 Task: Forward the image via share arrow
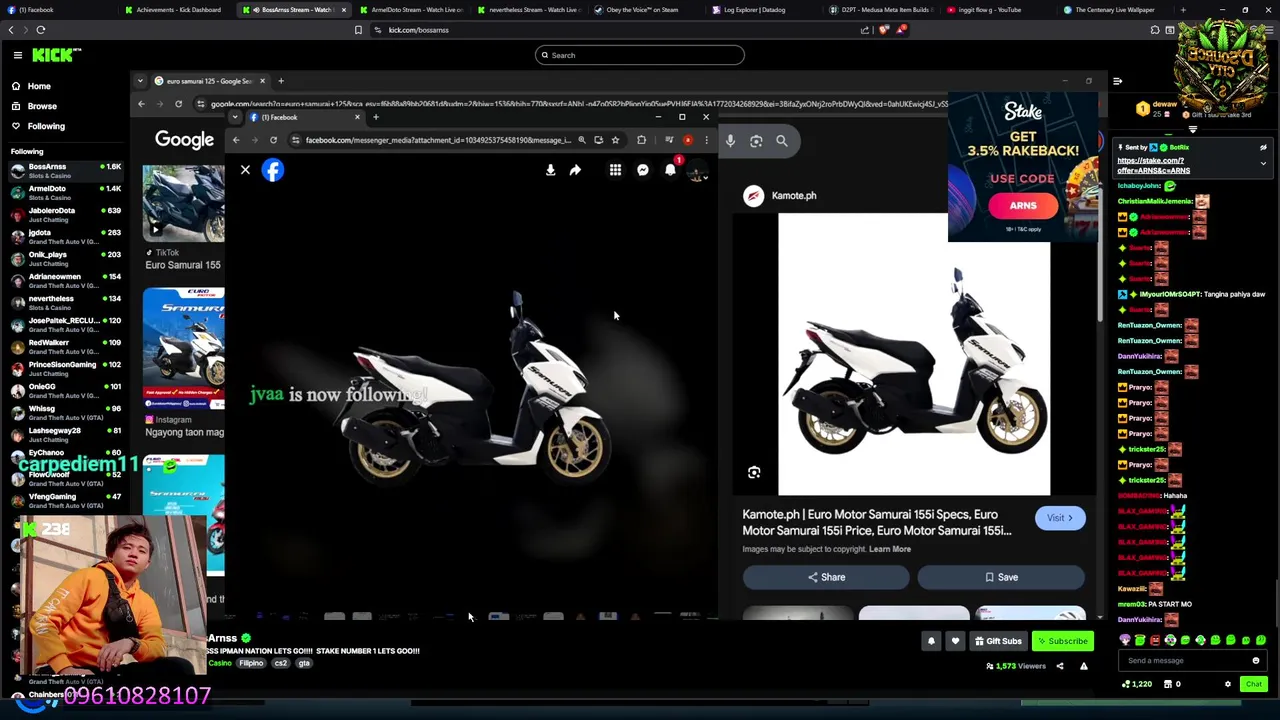(575, 170)
